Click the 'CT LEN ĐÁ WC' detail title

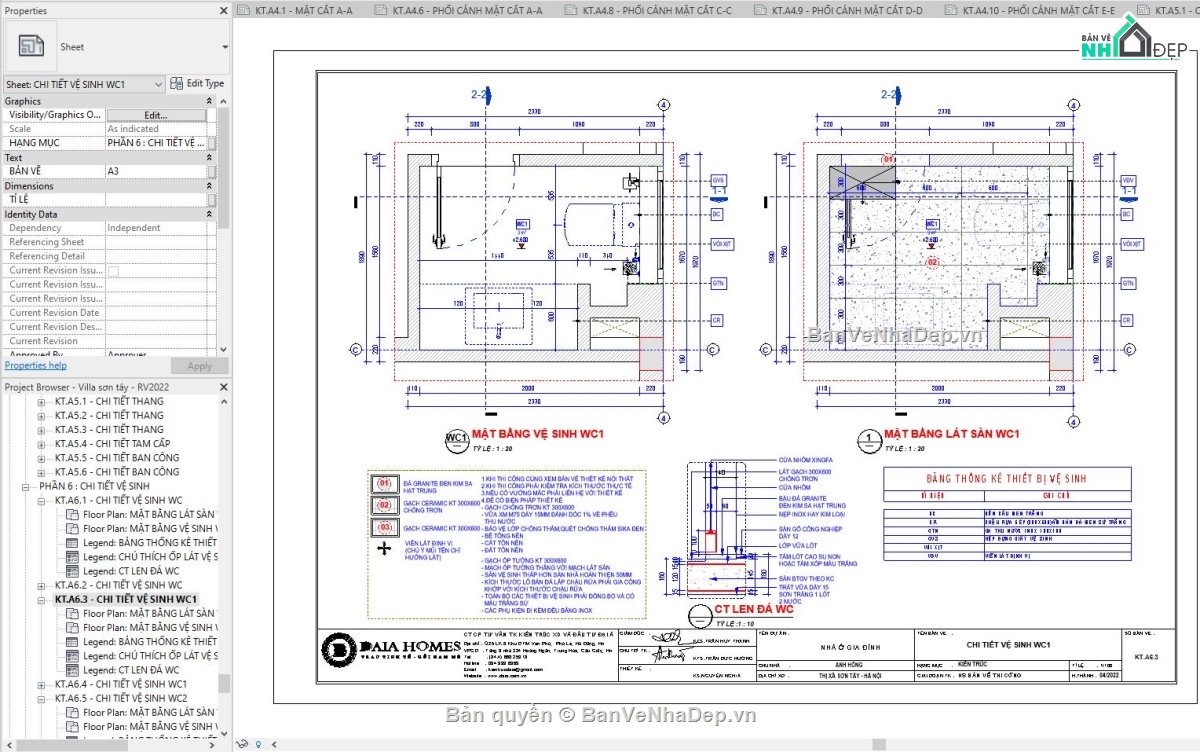753,609
